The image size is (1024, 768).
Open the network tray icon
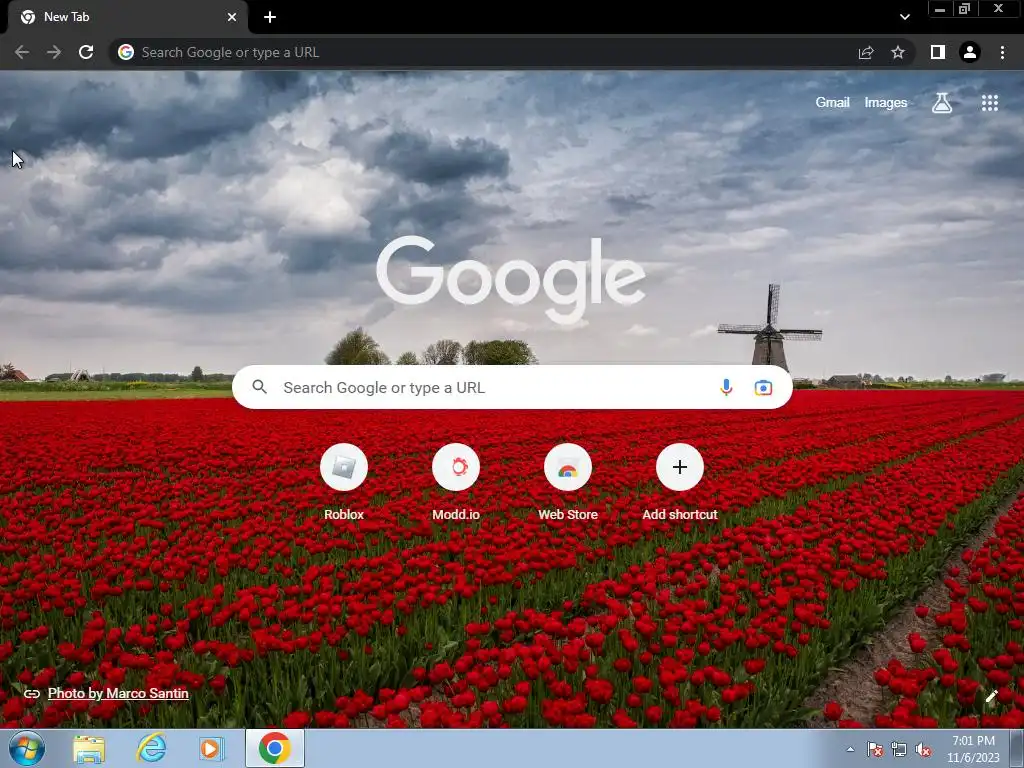coord(899,750)
